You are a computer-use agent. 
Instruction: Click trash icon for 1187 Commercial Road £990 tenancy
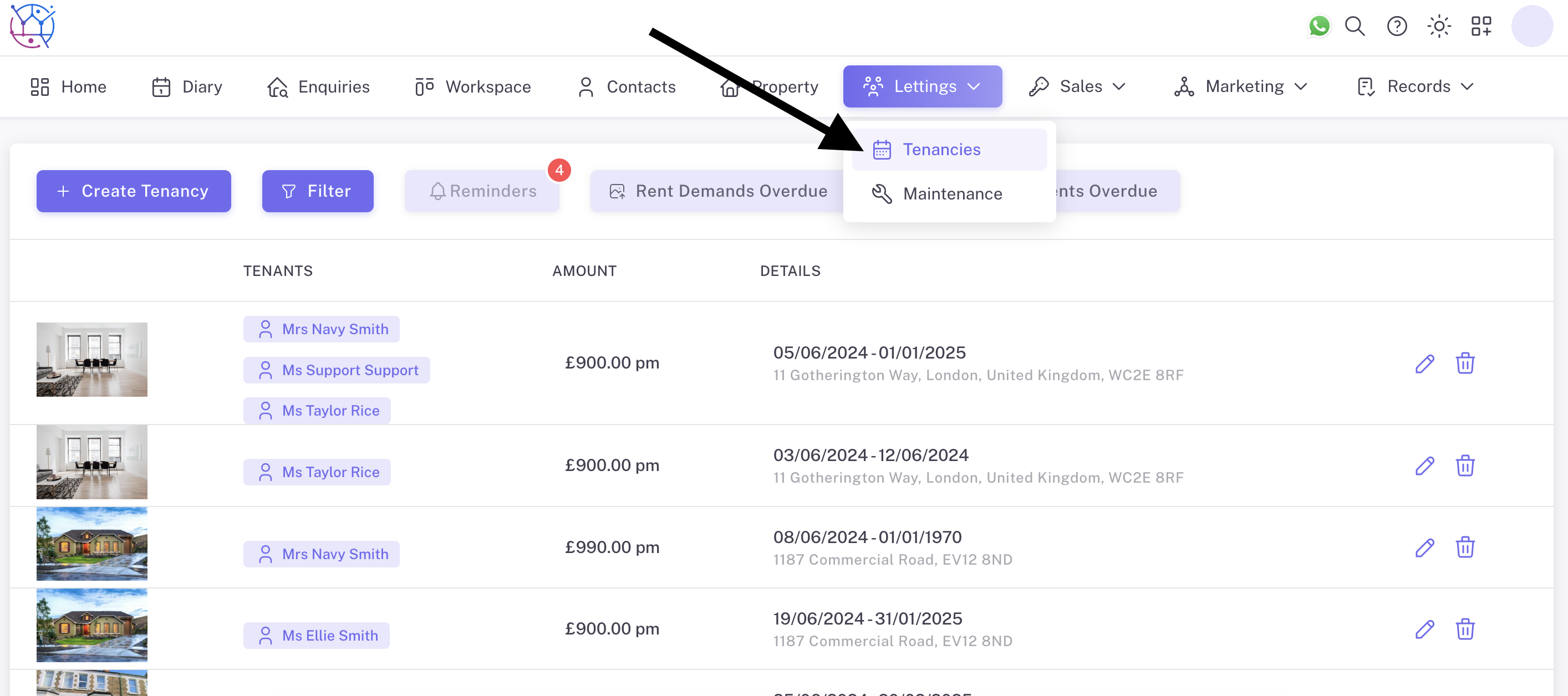tap(1464, 547)
